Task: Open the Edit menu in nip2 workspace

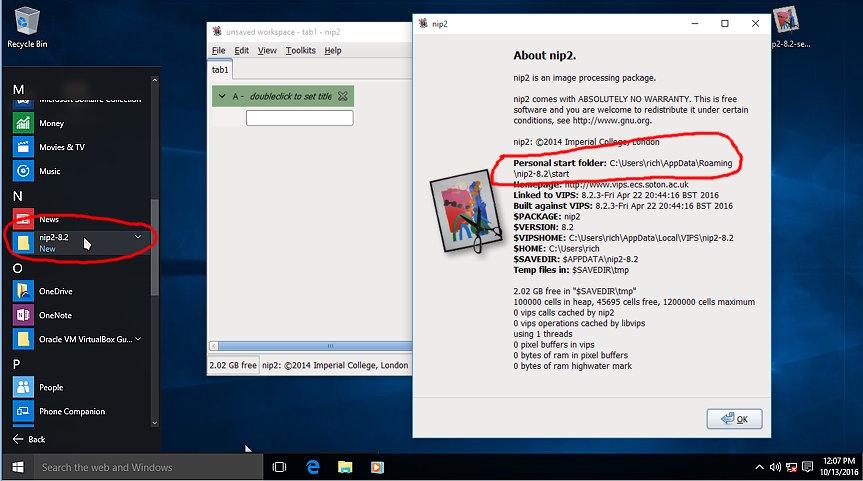Action: (x=242, y=50)
